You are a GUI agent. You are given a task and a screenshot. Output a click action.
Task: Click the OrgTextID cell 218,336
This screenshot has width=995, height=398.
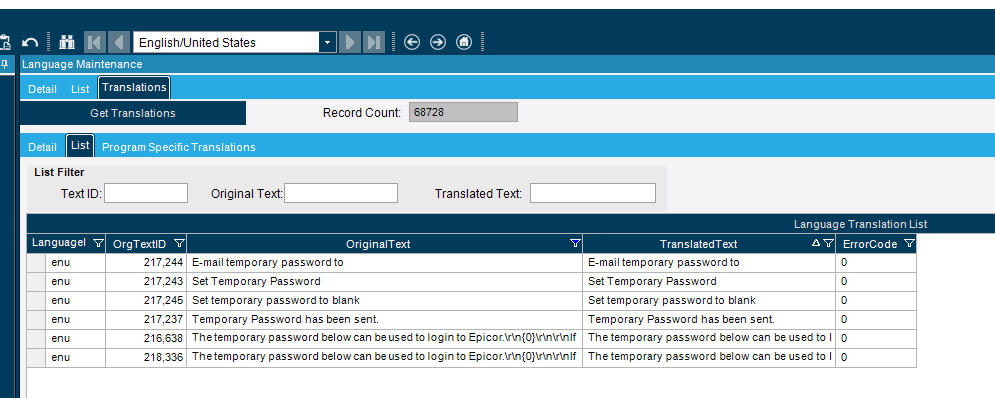pos(146,357)
